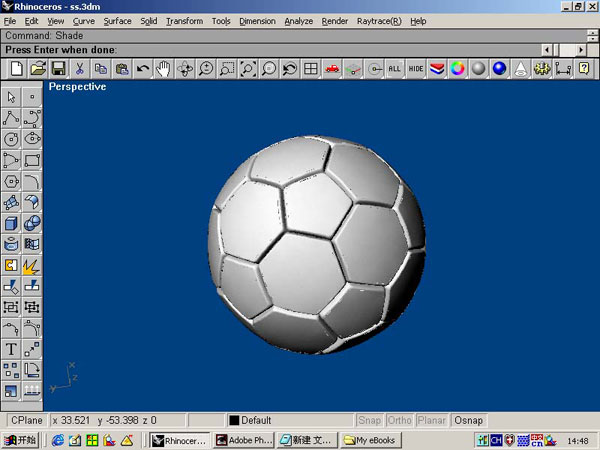Click the New file icon

[16, 68]
